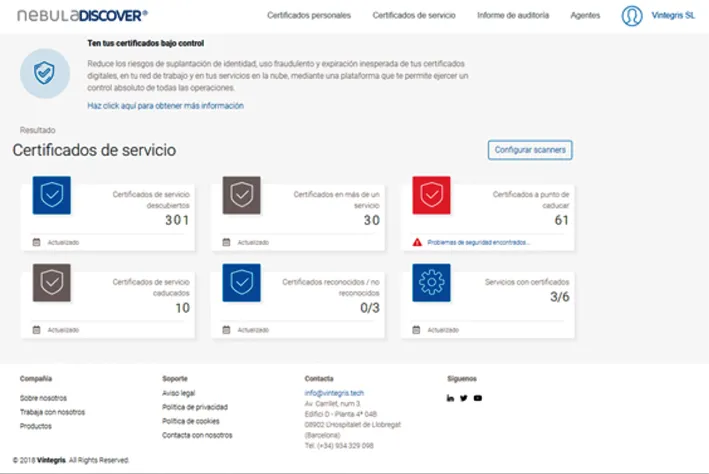
Task: Open the LinkedIn social icon in footer
Action: click(x=450, y=398)
